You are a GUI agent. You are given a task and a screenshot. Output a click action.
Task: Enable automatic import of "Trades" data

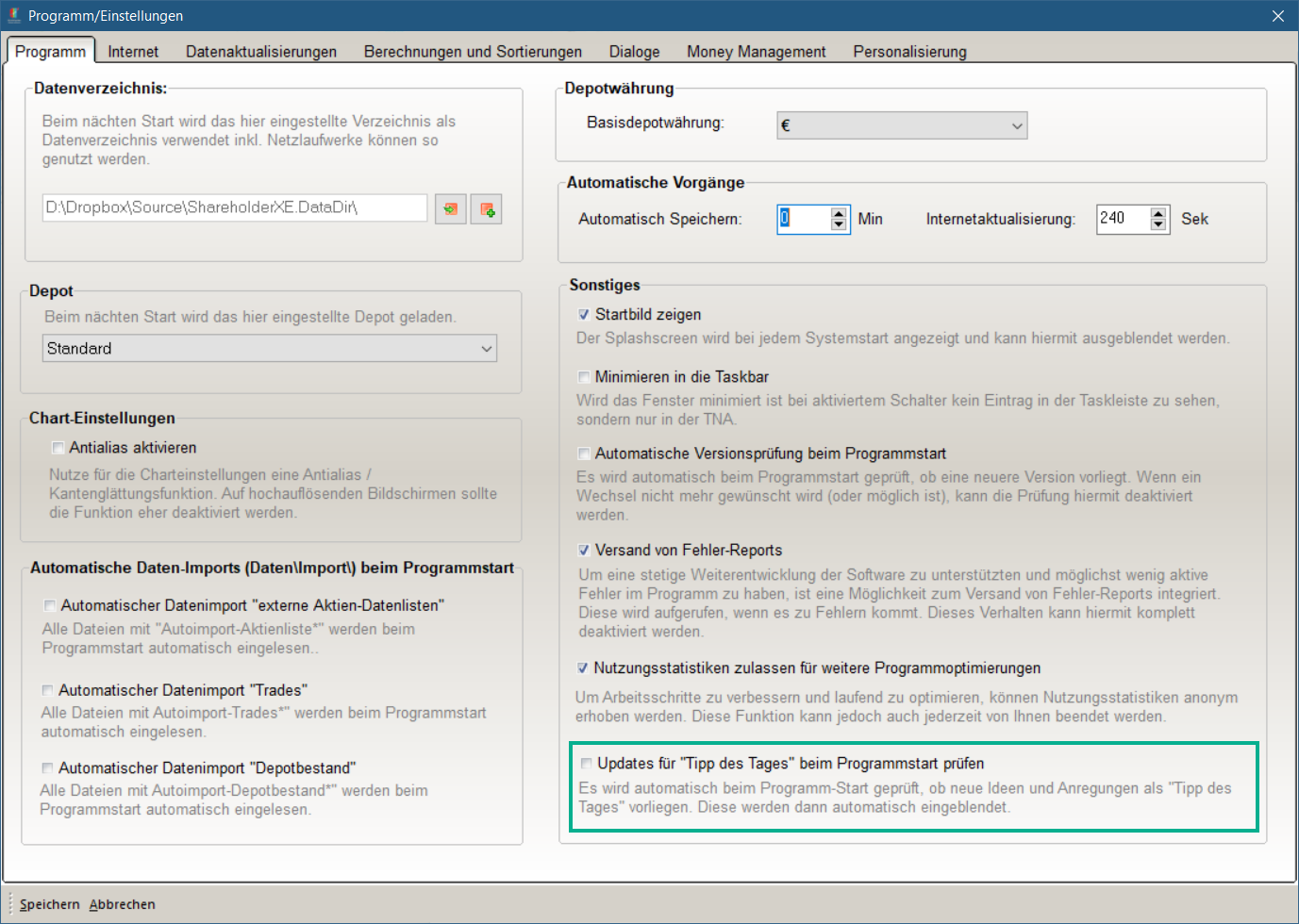[x=48, y=691]
